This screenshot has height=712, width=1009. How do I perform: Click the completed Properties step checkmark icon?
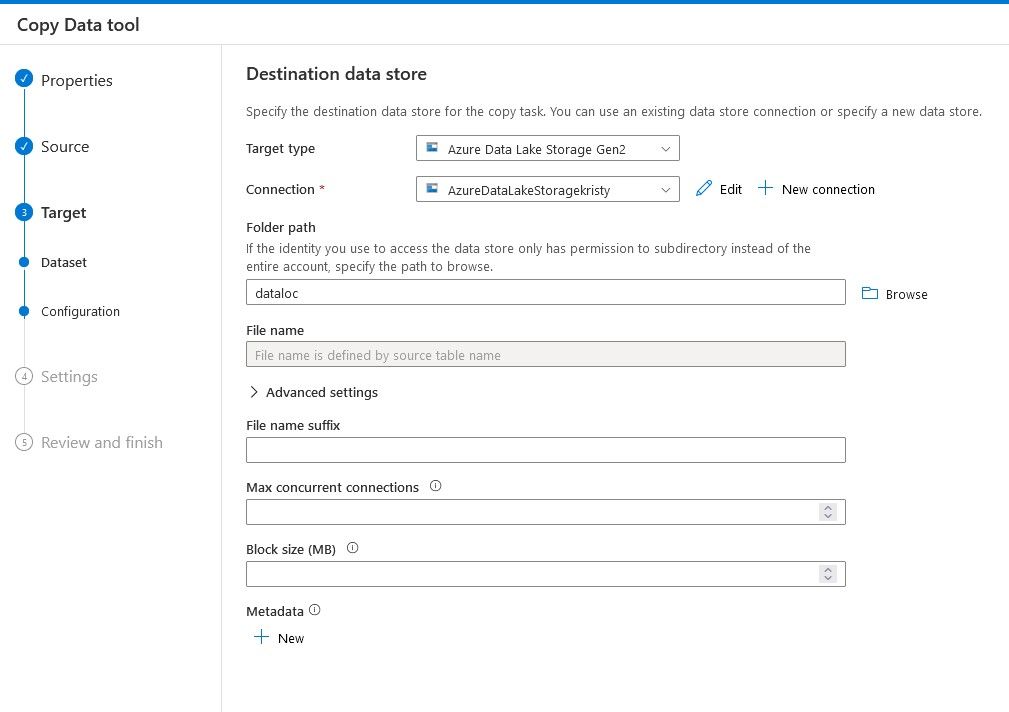coord(25,80)
